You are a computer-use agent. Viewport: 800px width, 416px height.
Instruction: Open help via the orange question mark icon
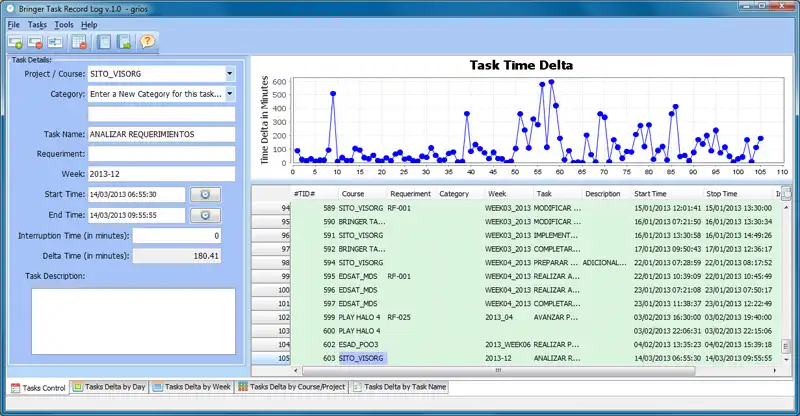click(x=147, y=41)
